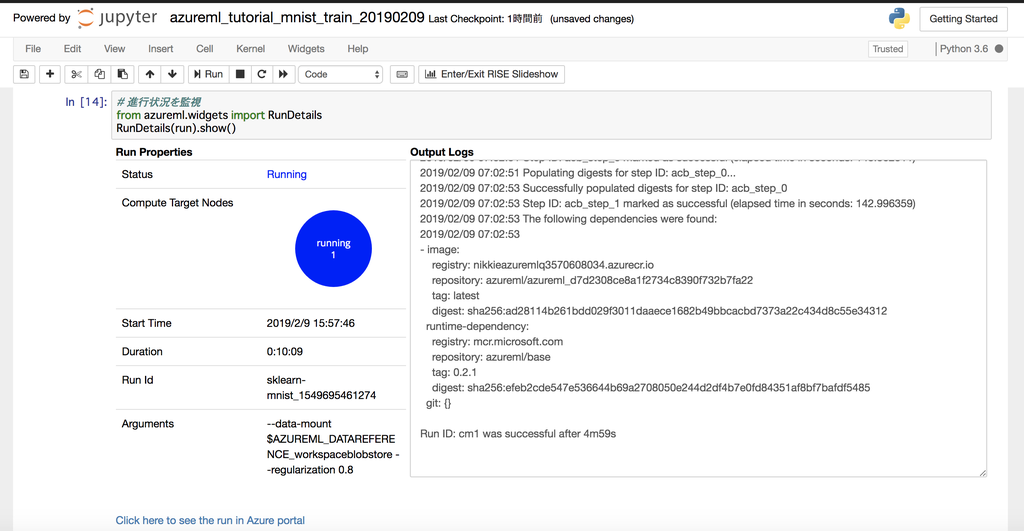The width and height of the screenshot is (1024, 531).
Task: Open the Insert menu
Action: [x=161, y=49]
